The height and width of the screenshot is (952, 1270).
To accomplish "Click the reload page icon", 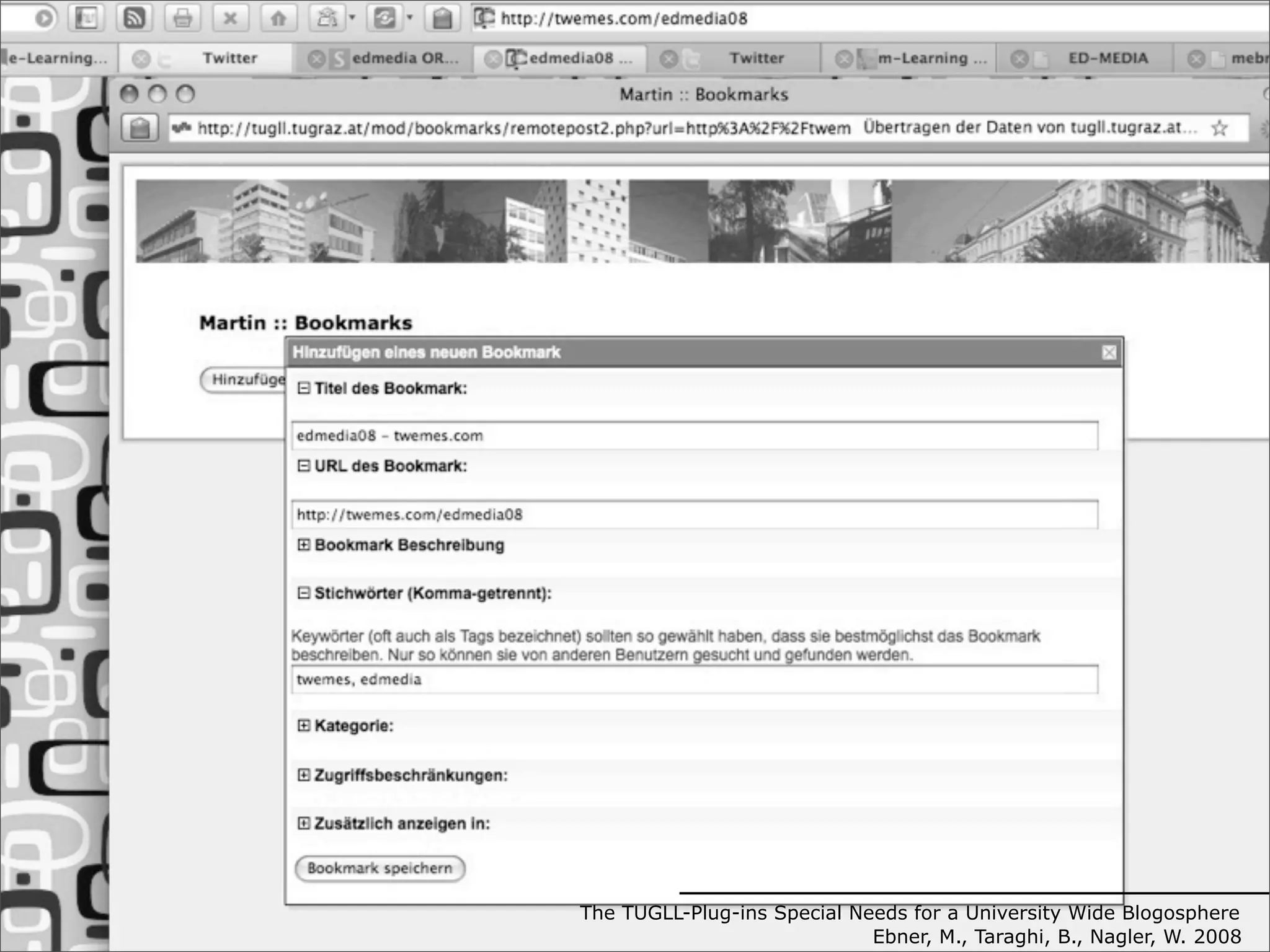I will point(384,18).
